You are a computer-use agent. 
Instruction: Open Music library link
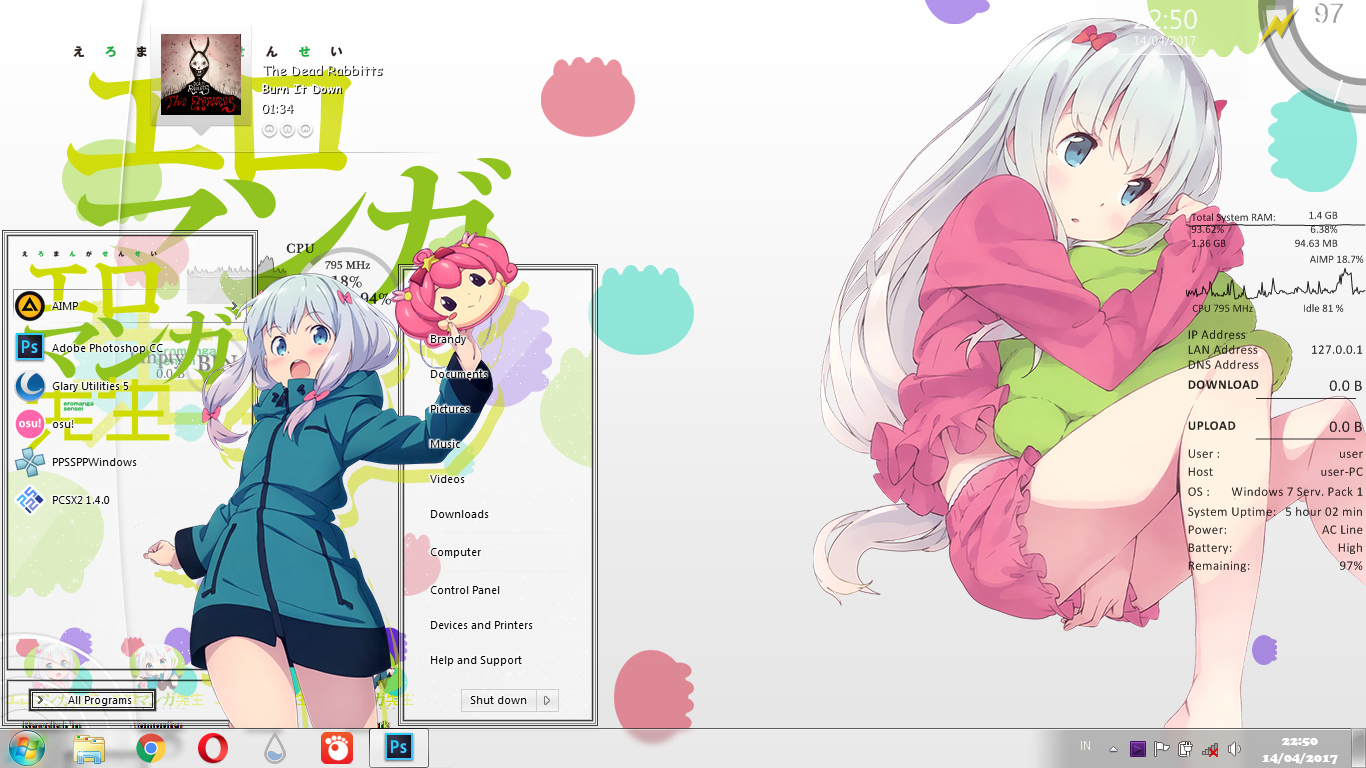pyautogui.click(x=445, y=444)
